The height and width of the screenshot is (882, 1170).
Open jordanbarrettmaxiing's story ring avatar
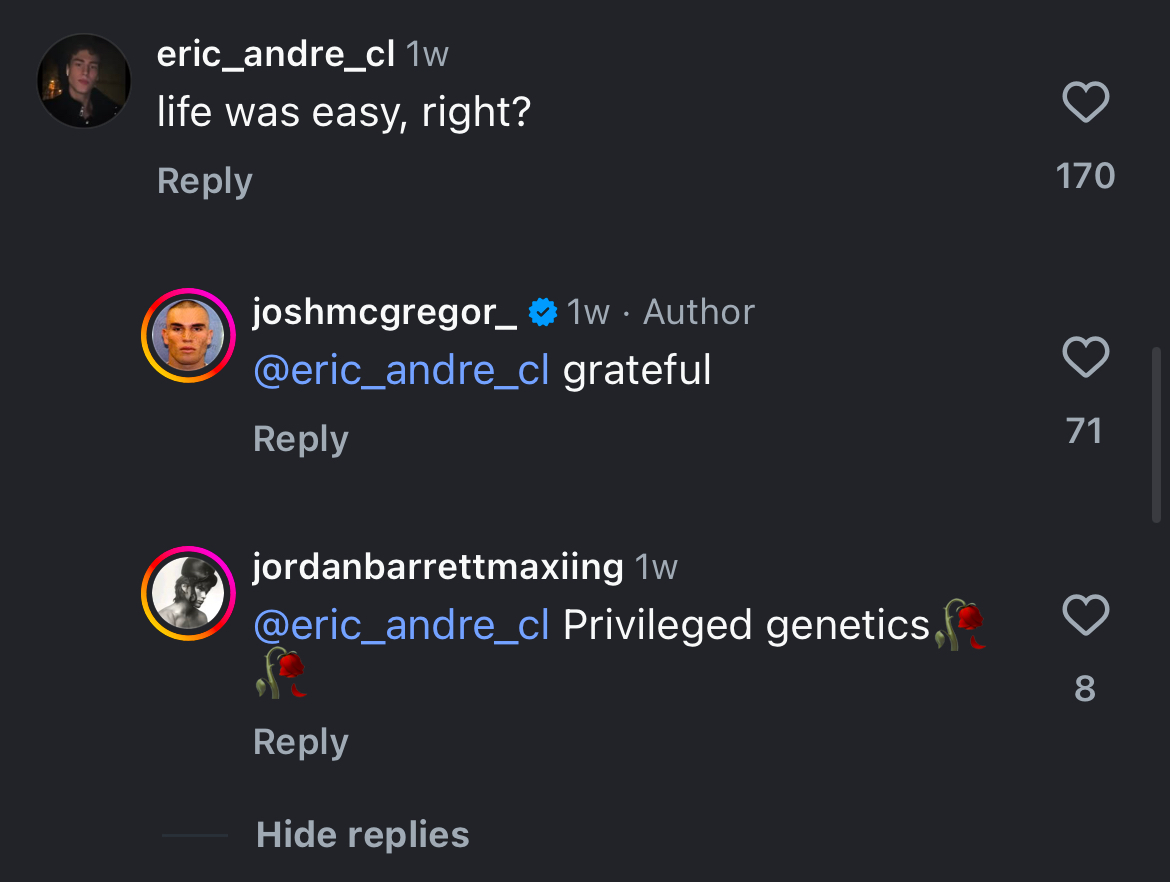click(x=188, y=593)
